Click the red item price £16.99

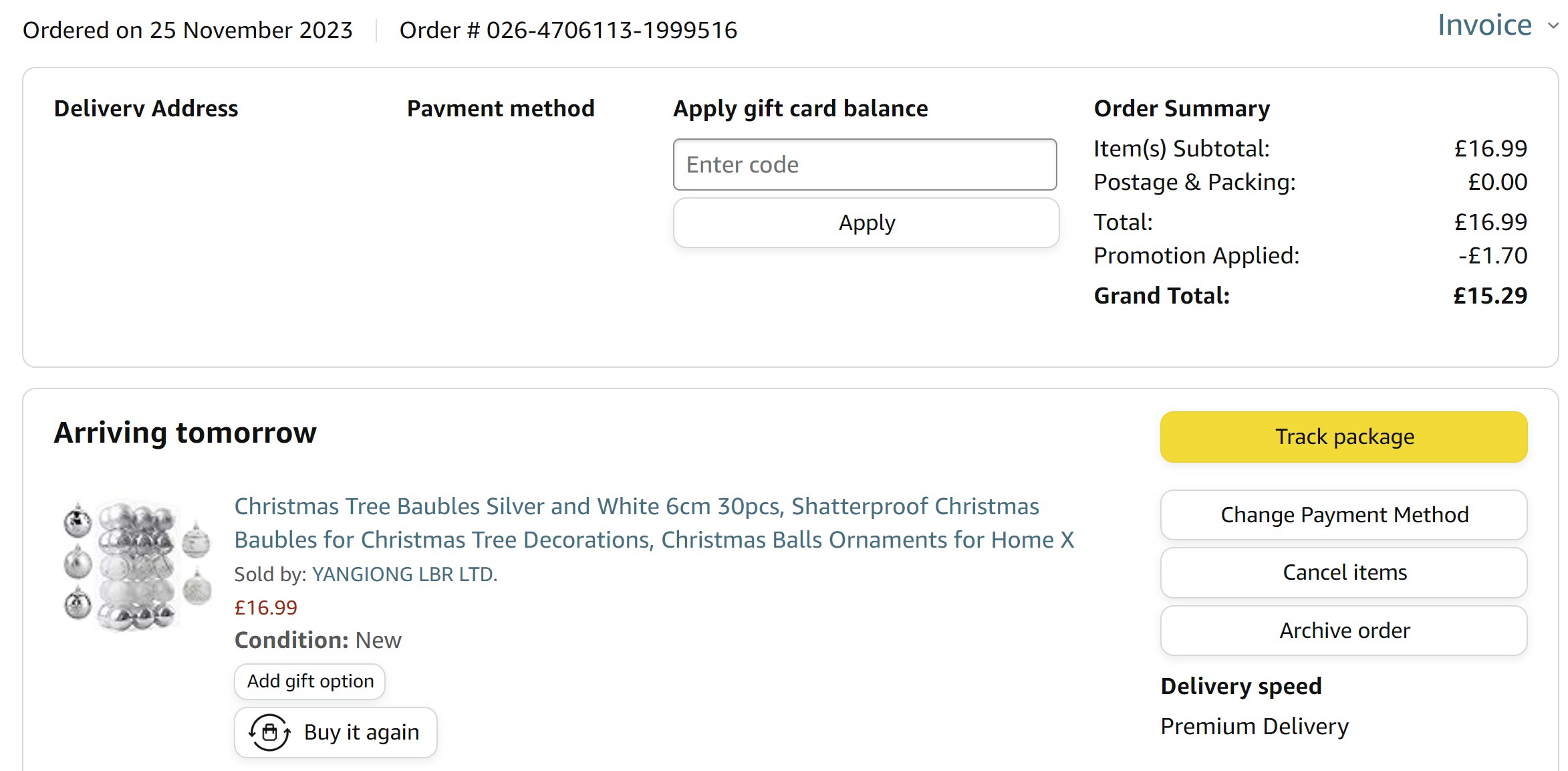coord(265,608)
